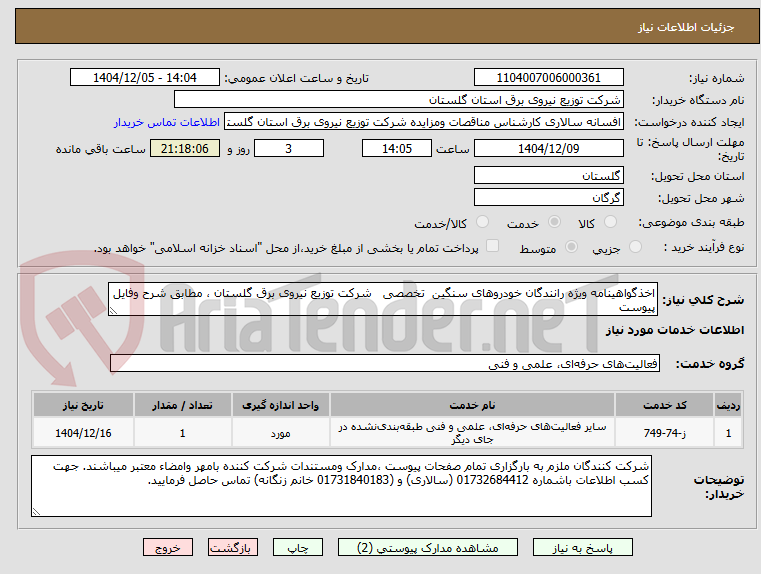
Task: Click the need date cell 1404/12/16
Action: tap(83, 433)
